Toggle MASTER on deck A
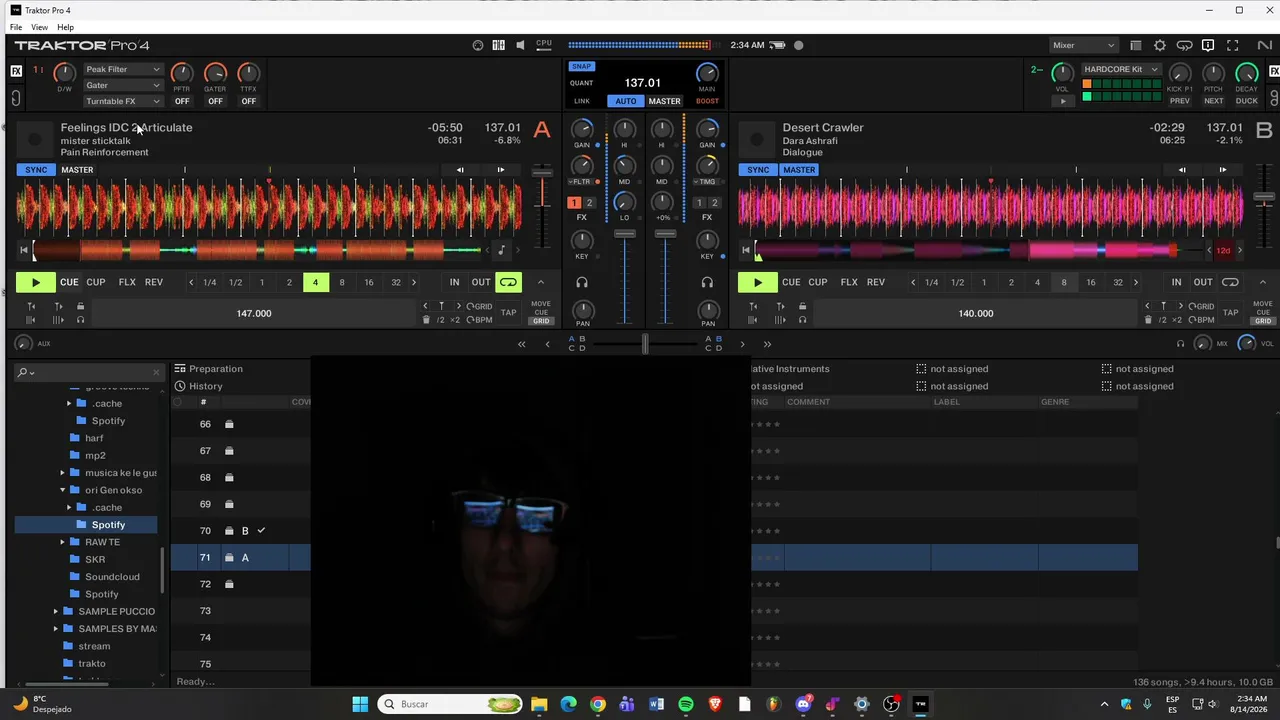The image size is (1280, 720). click(x=77, y=170)
